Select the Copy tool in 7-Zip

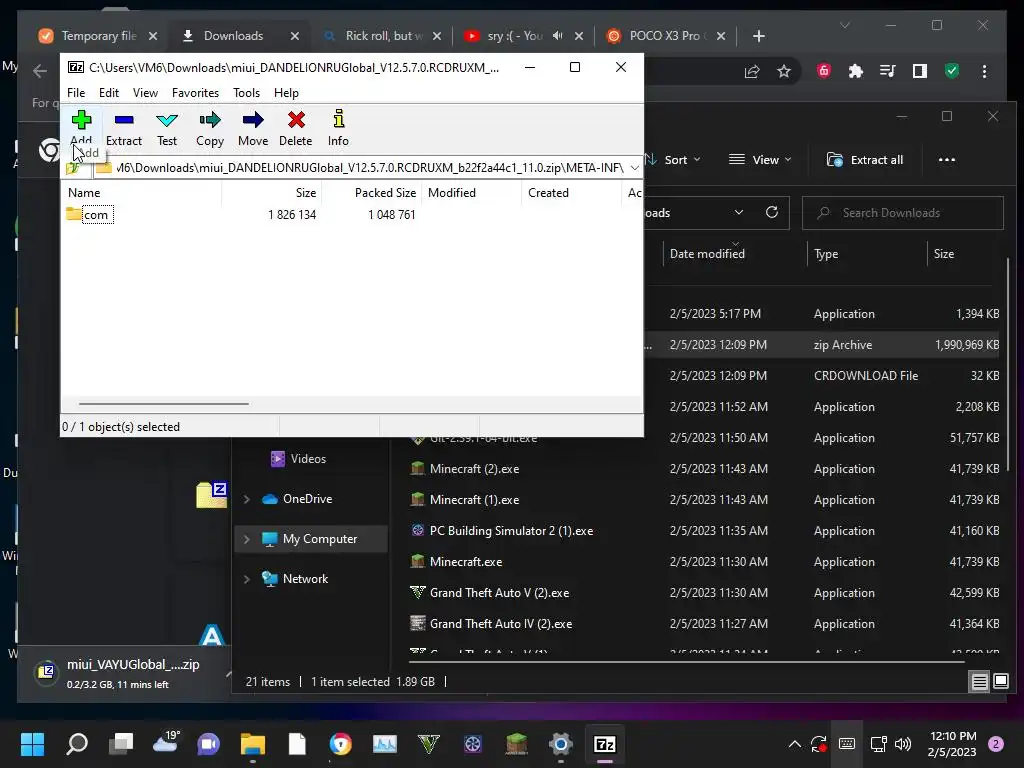(x=210, y=128)
